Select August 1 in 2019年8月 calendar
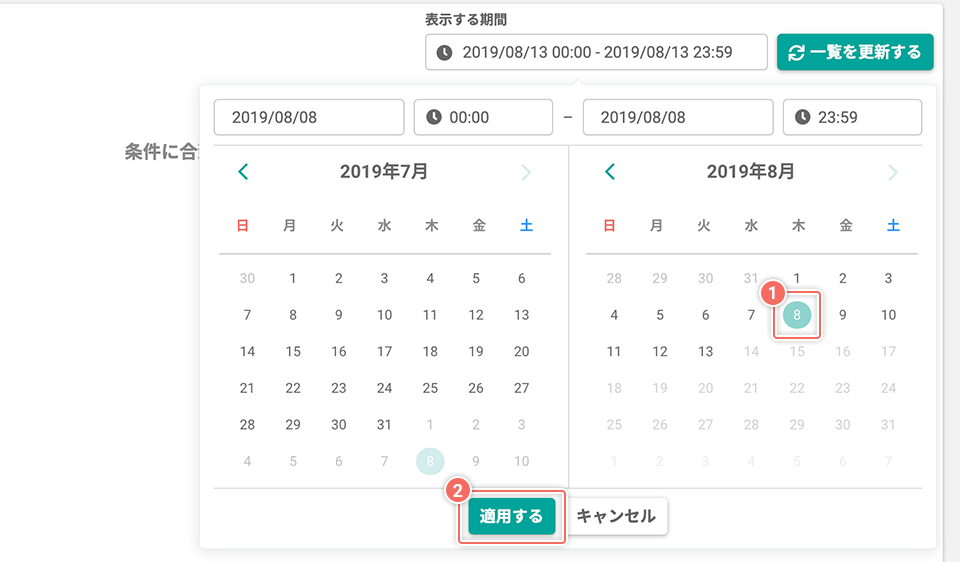This screenshot has width=960, height=562. click(x=797, y=278)
